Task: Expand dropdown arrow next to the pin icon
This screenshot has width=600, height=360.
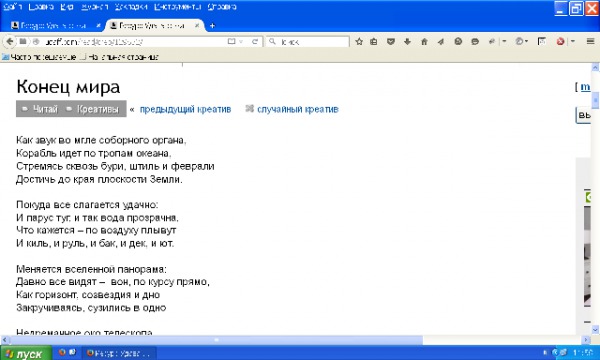Action: (x=504, y=41)
